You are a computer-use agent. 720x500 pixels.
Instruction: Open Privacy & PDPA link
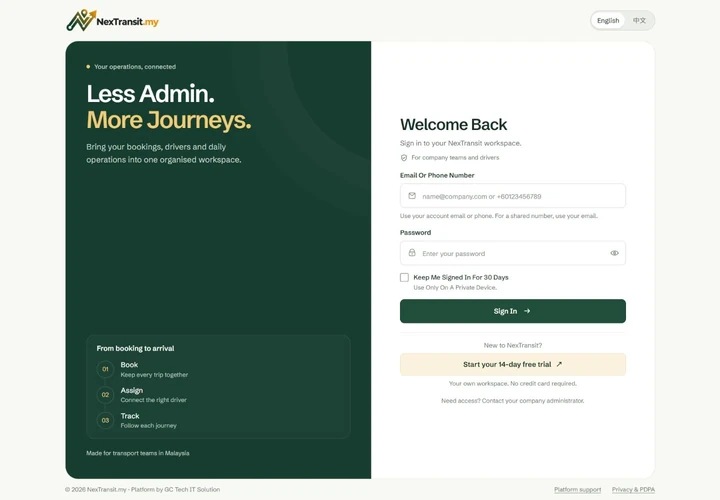[x=633, y=489]
